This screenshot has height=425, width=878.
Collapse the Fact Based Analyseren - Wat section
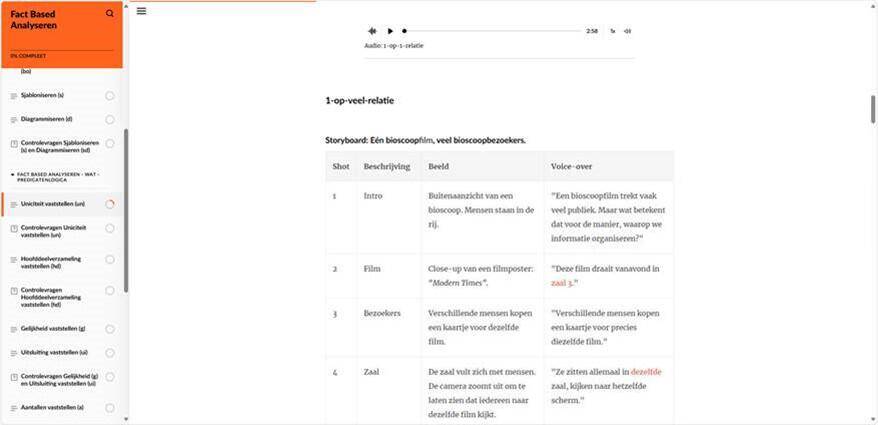coord(12,175)
